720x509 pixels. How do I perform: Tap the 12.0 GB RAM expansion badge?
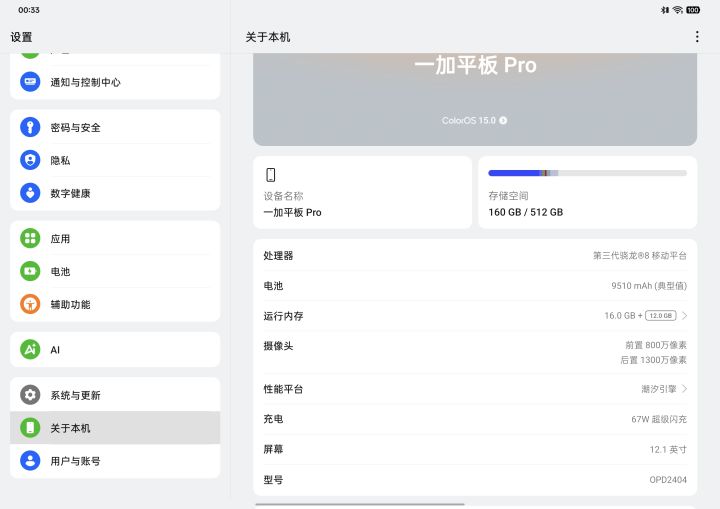(x=661, y=316)
